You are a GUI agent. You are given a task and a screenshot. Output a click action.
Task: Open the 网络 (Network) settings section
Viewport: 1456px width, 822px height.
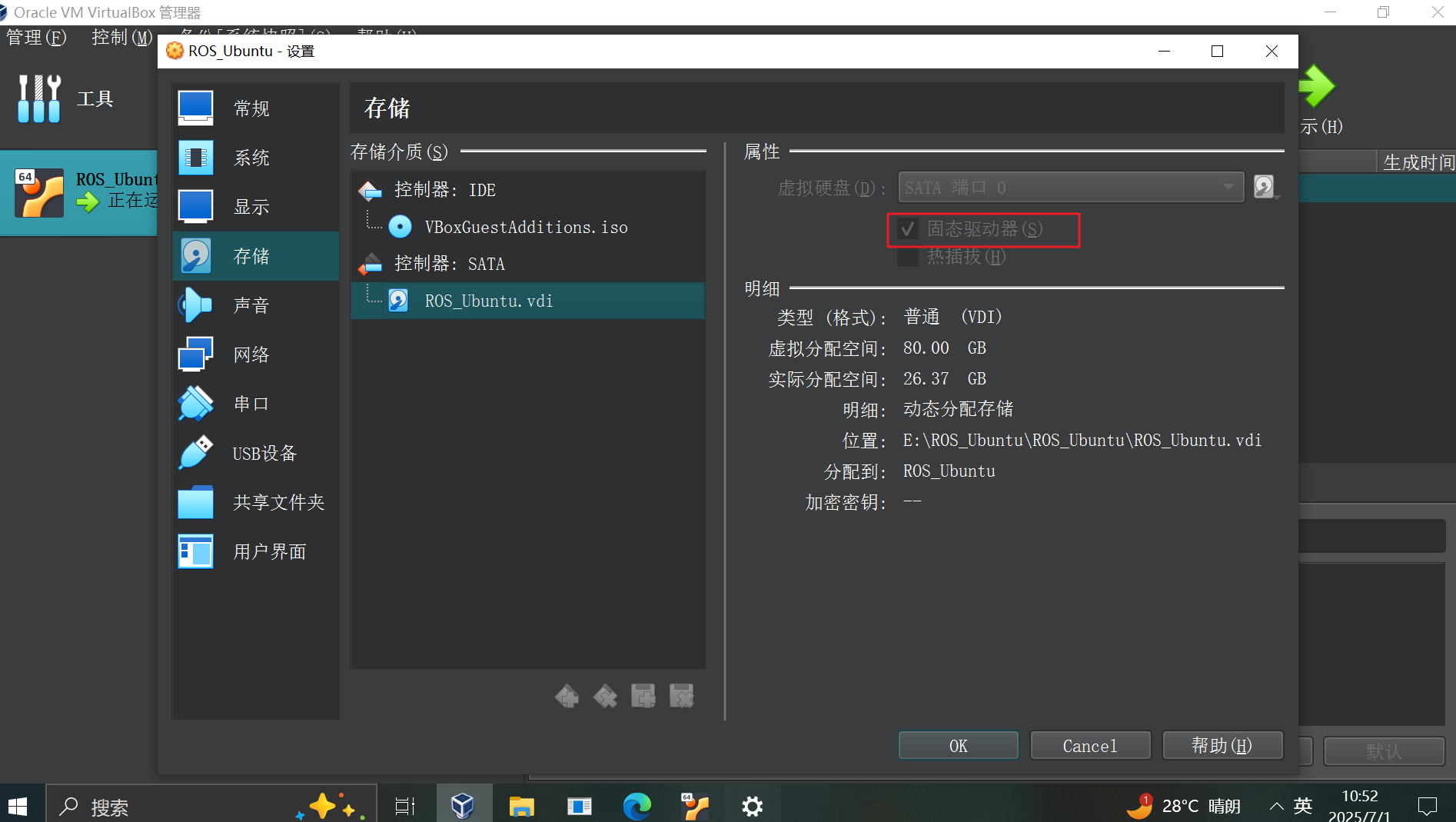(251, 354)
